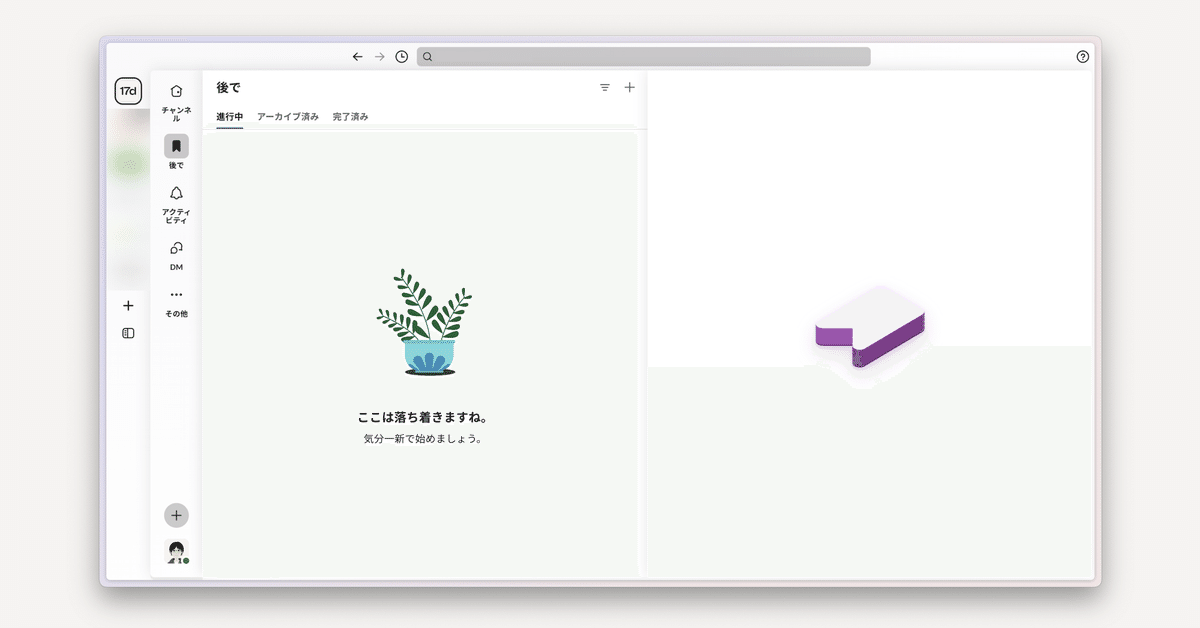Open 後で bookmark in sidebar
Screen dimensions: 1200x628
point(176,152)
